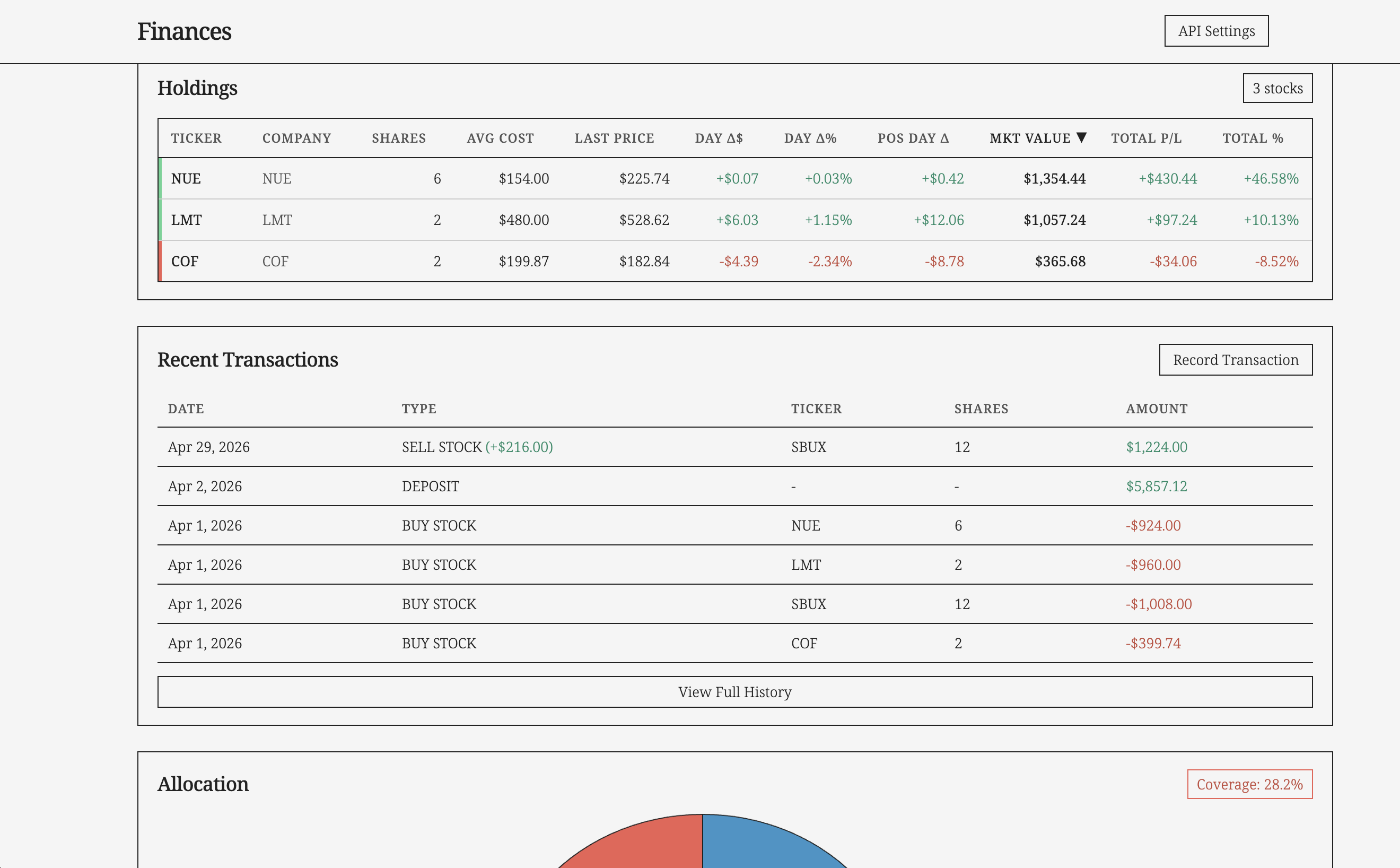The height and width of the screenshot is (868, 1400).
Task: Click COF day change -$4.39
Action: pos(739,261)
